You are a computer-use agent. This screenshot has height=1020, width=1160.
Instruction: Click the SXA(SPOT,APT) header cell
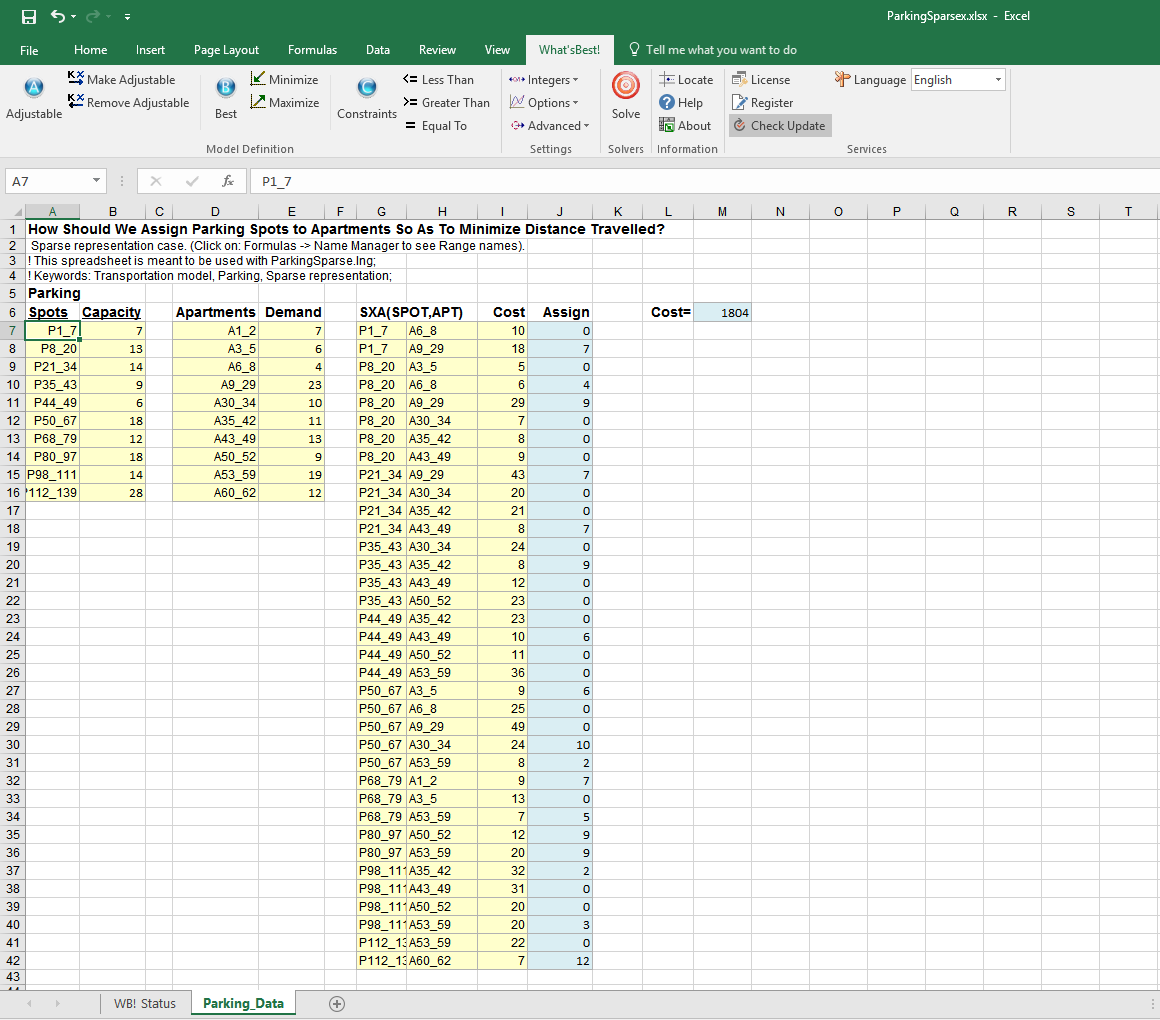point(411,312)
